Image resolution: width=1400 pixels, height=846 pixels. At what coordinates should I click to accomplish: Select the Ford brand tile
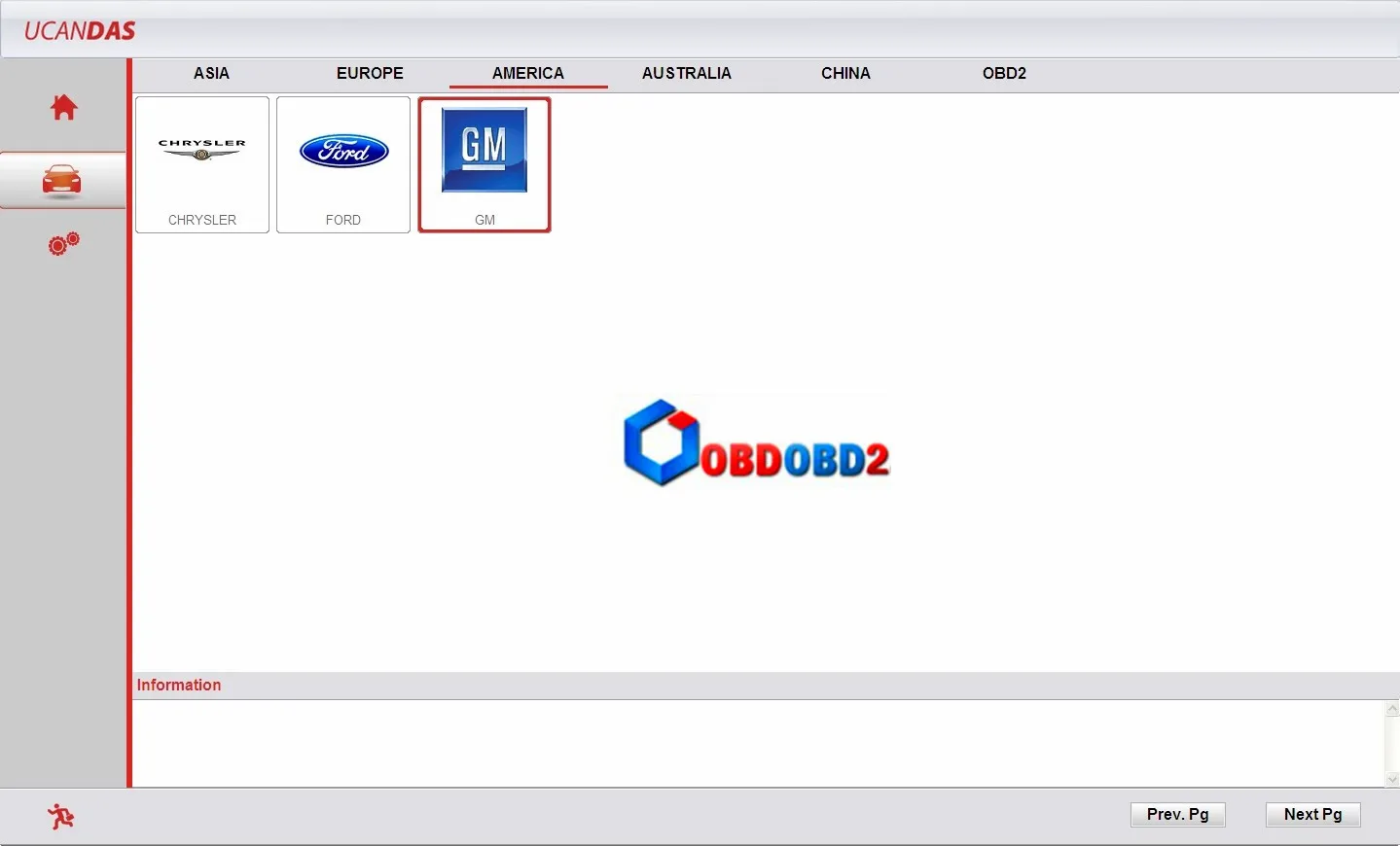pyautogui.click(x=343, y=164)
